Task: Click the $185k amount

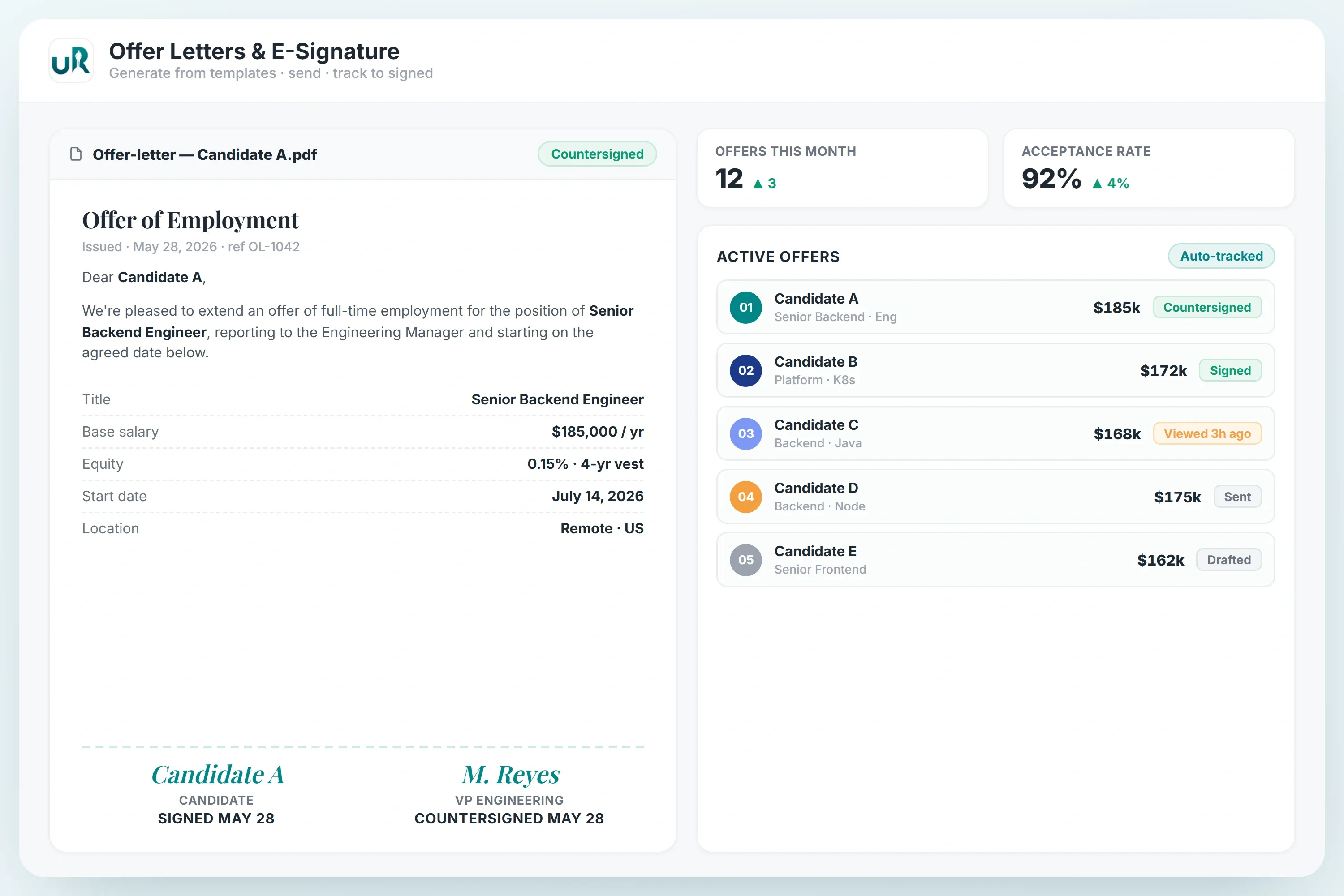Action: click(x=1116, y=308)
